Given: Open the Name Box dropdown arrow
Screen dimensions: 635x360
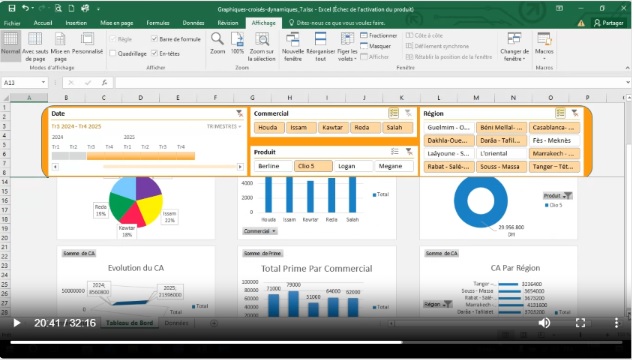Looking at the screenshot, I should tap(43, 83).
